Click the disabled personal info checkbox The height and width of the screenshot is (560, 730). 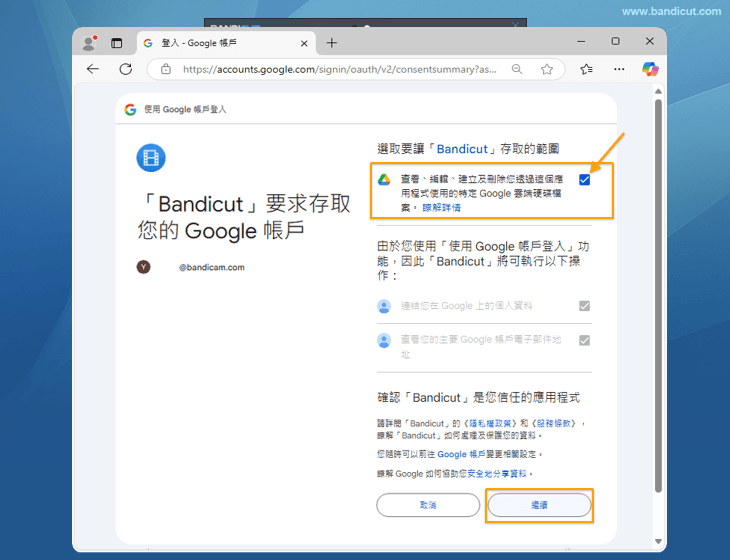click(584, 306)
